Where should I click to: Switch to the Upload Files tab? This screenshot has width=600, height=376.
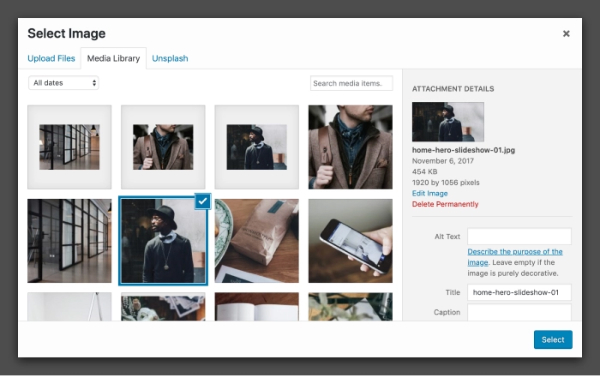click(51, 59)
